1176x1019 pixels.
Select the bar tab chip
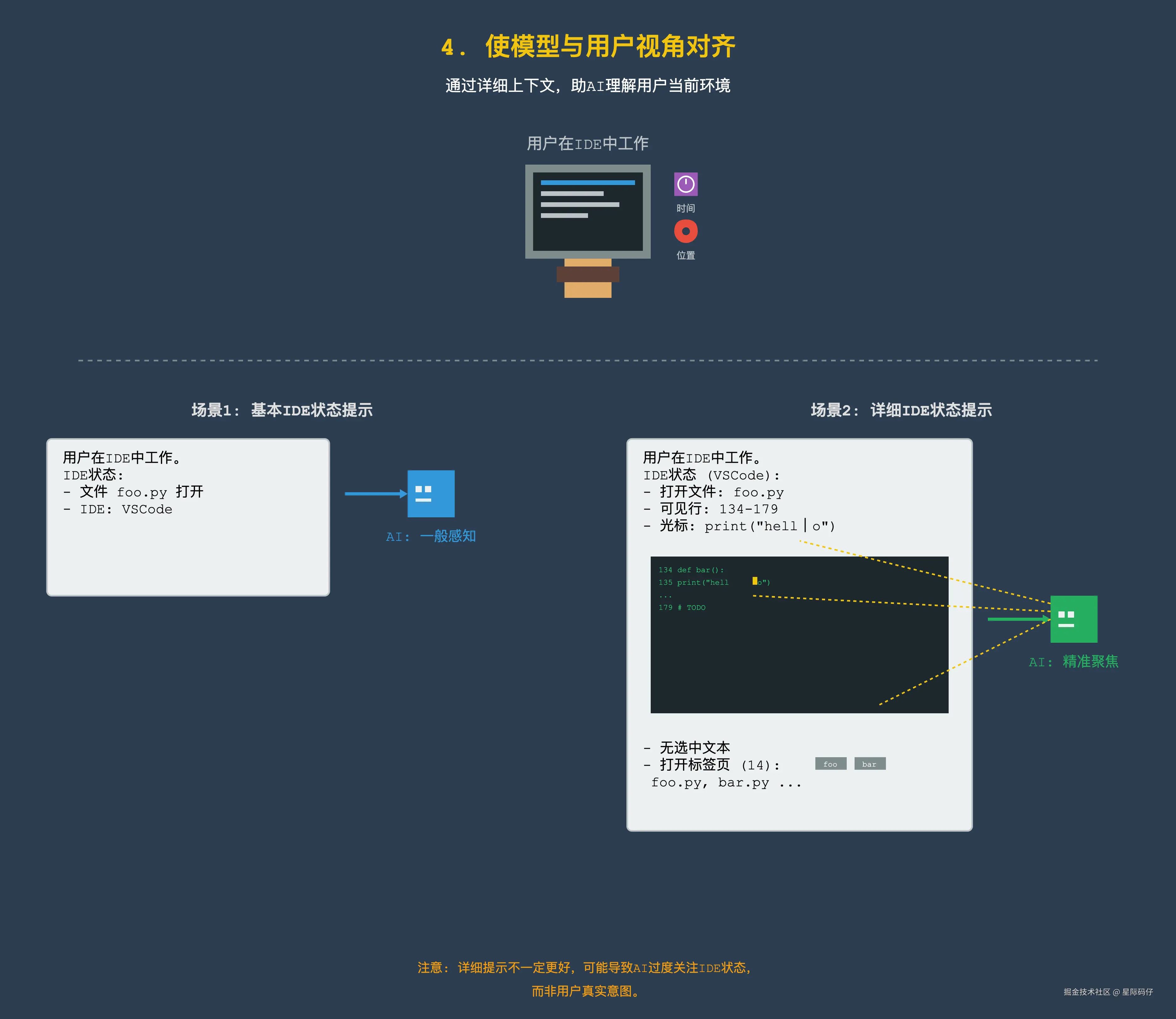pyautogui.click(x=870, y=764)
